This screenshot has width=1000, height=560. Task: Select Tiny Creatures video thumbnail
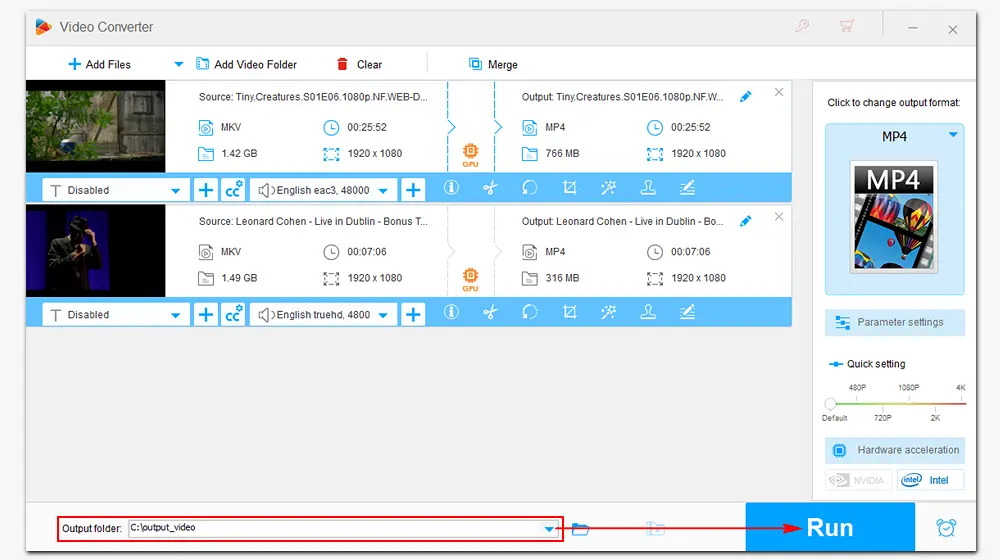96,126
